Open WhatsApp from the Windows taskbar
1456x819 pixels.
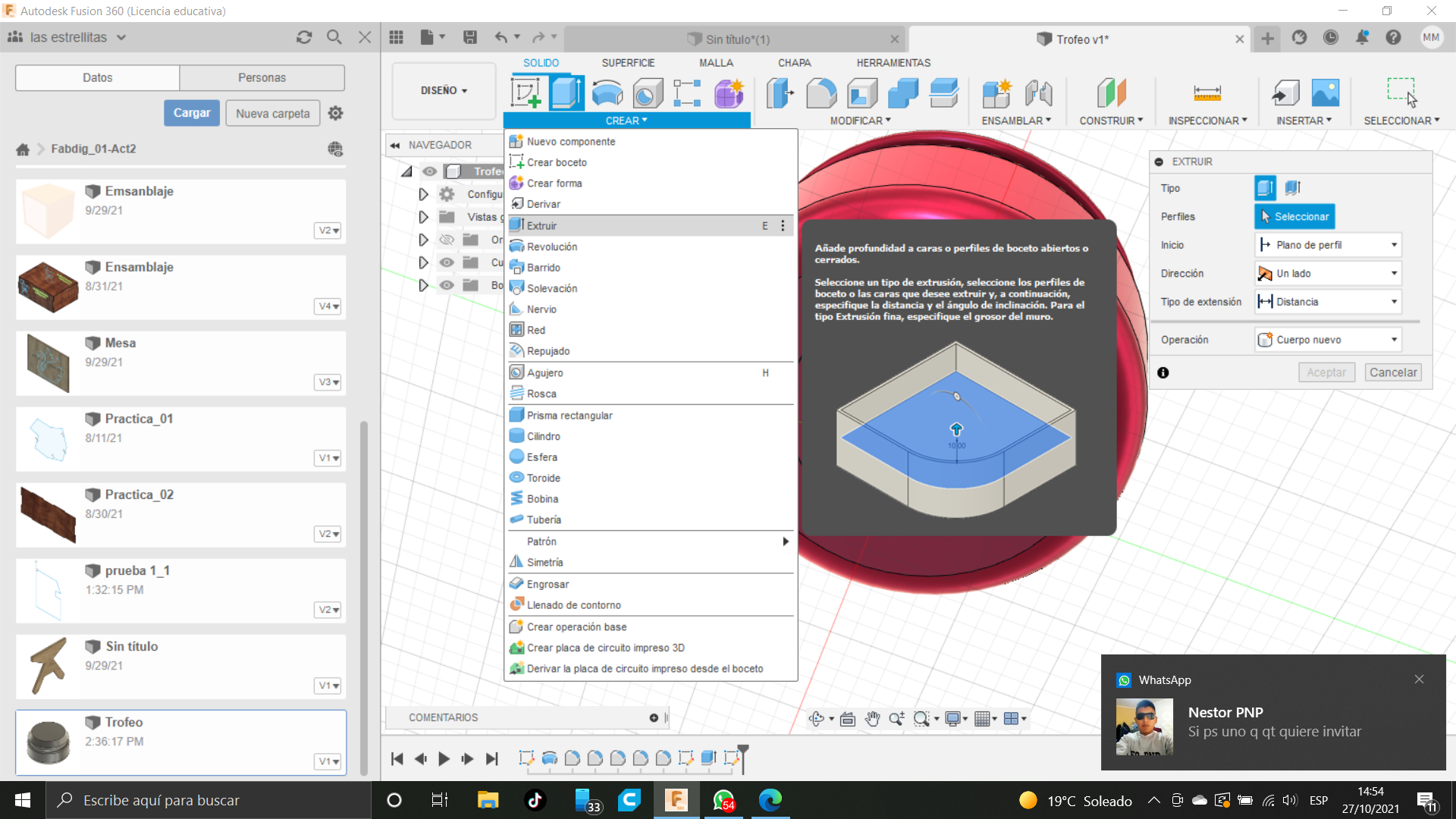click(723, 800)
